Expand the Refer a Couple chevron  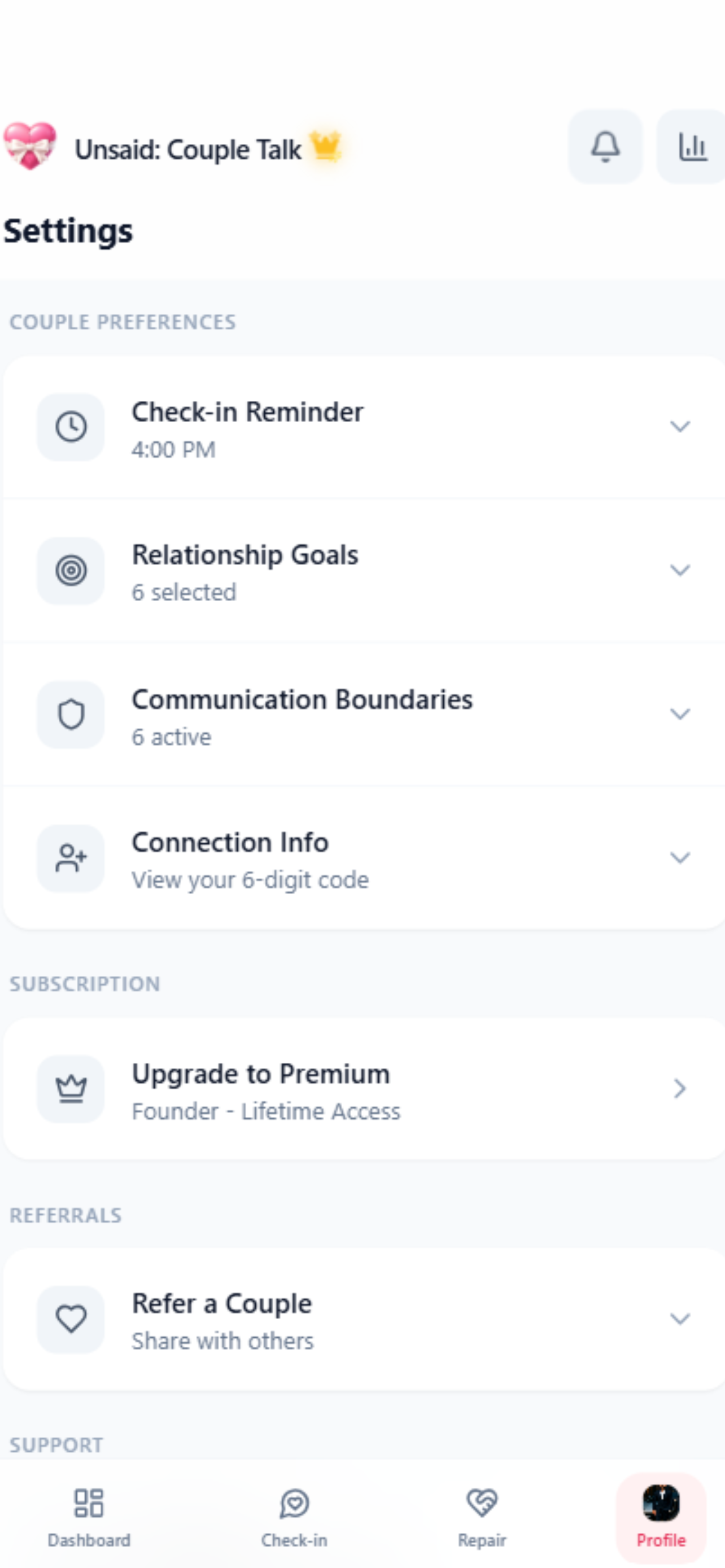click(679, 1319)
